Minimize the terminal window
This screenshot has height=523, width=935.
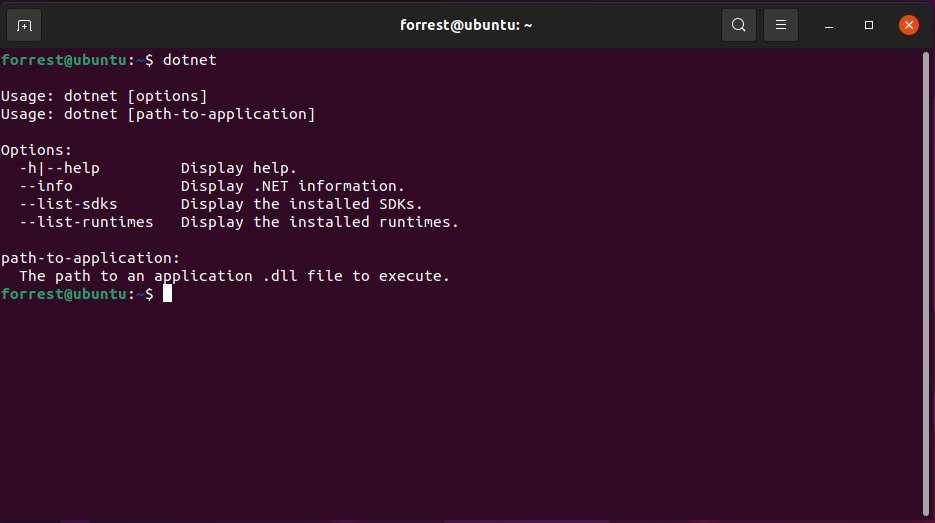click(828, 26)
